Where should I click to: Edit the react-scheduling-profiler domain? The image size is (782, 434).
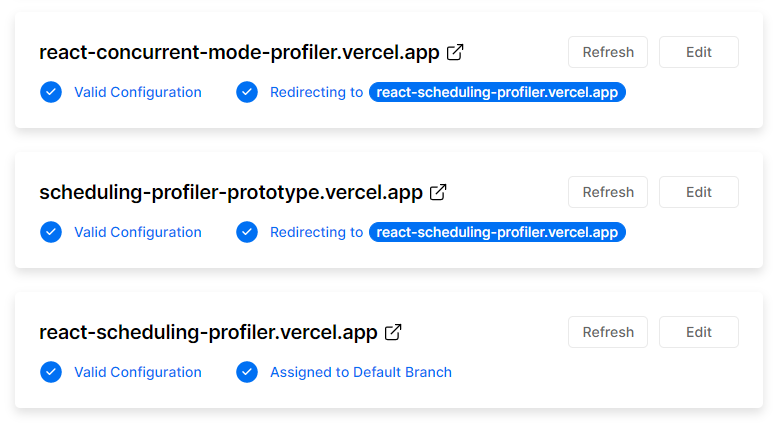pyautogui.click(x=699, y=332)
